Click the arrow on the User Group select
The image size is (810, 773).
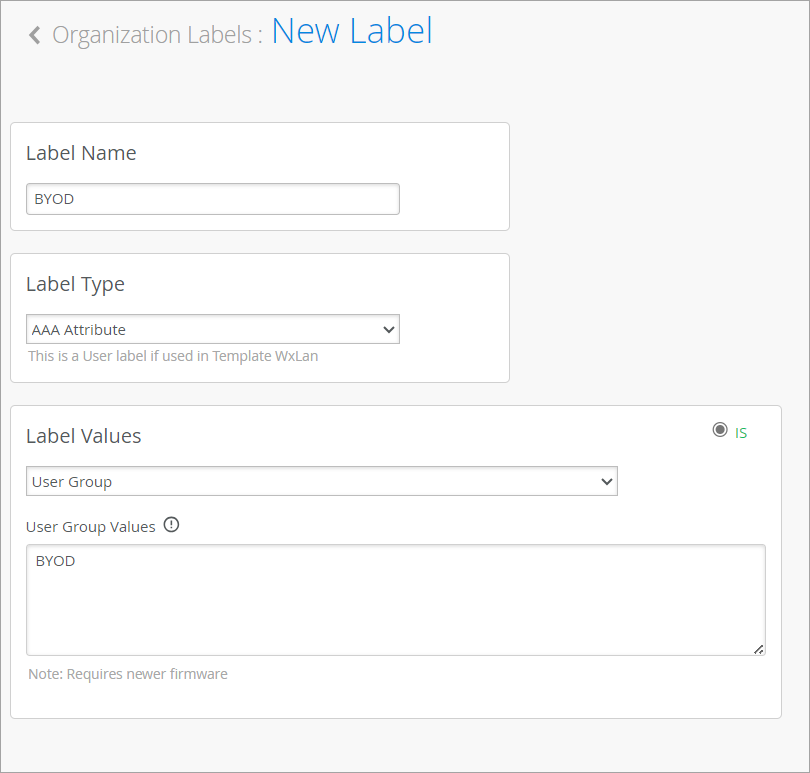click(606, 481)
